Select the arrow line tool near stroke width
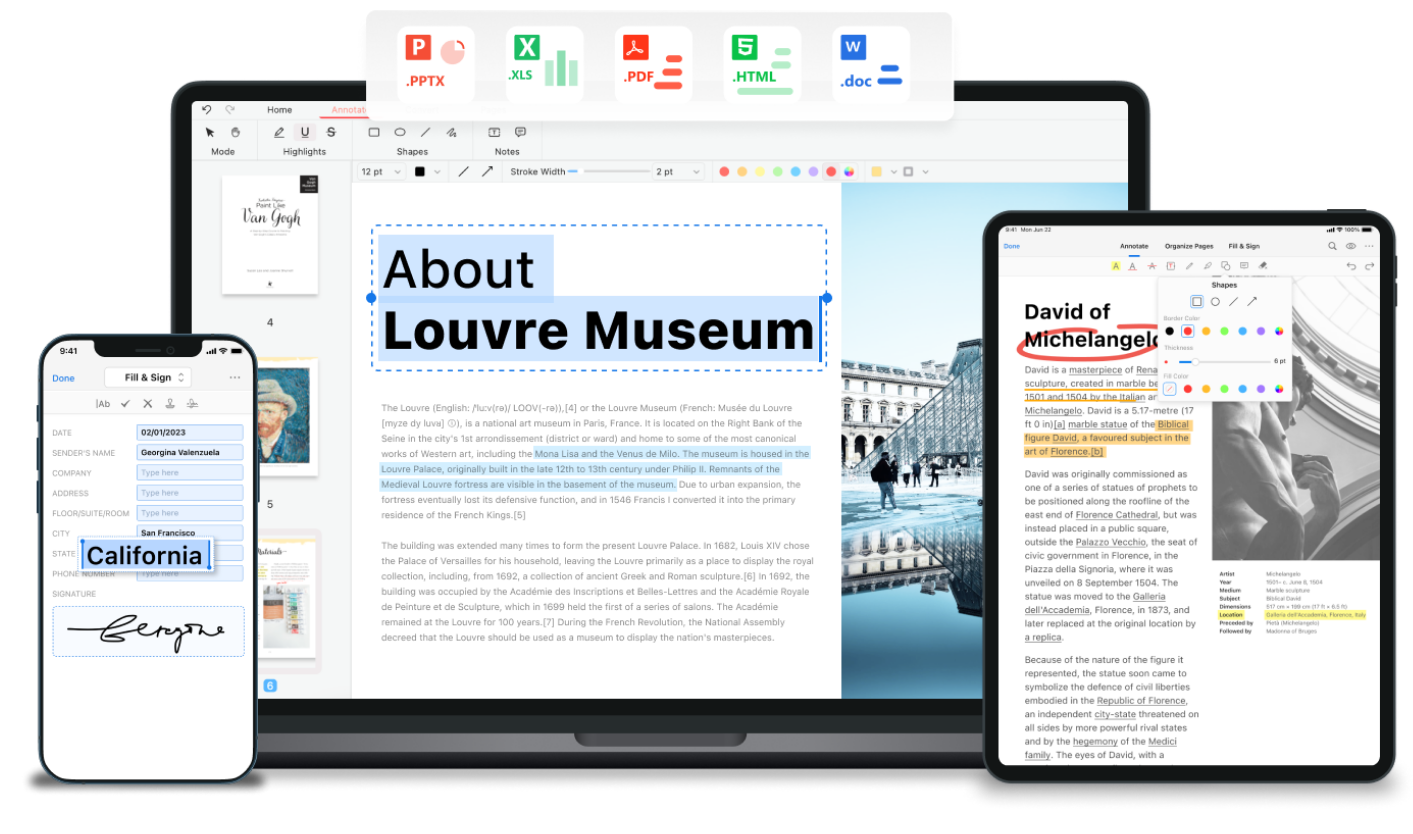This screenshot has width=1413, height=834. tap(488, 172)
